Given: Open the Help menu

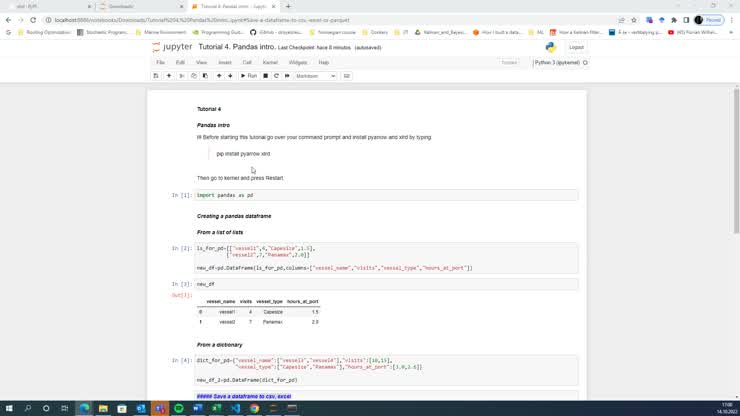Looking at the screenshot, I should point(324,62).
